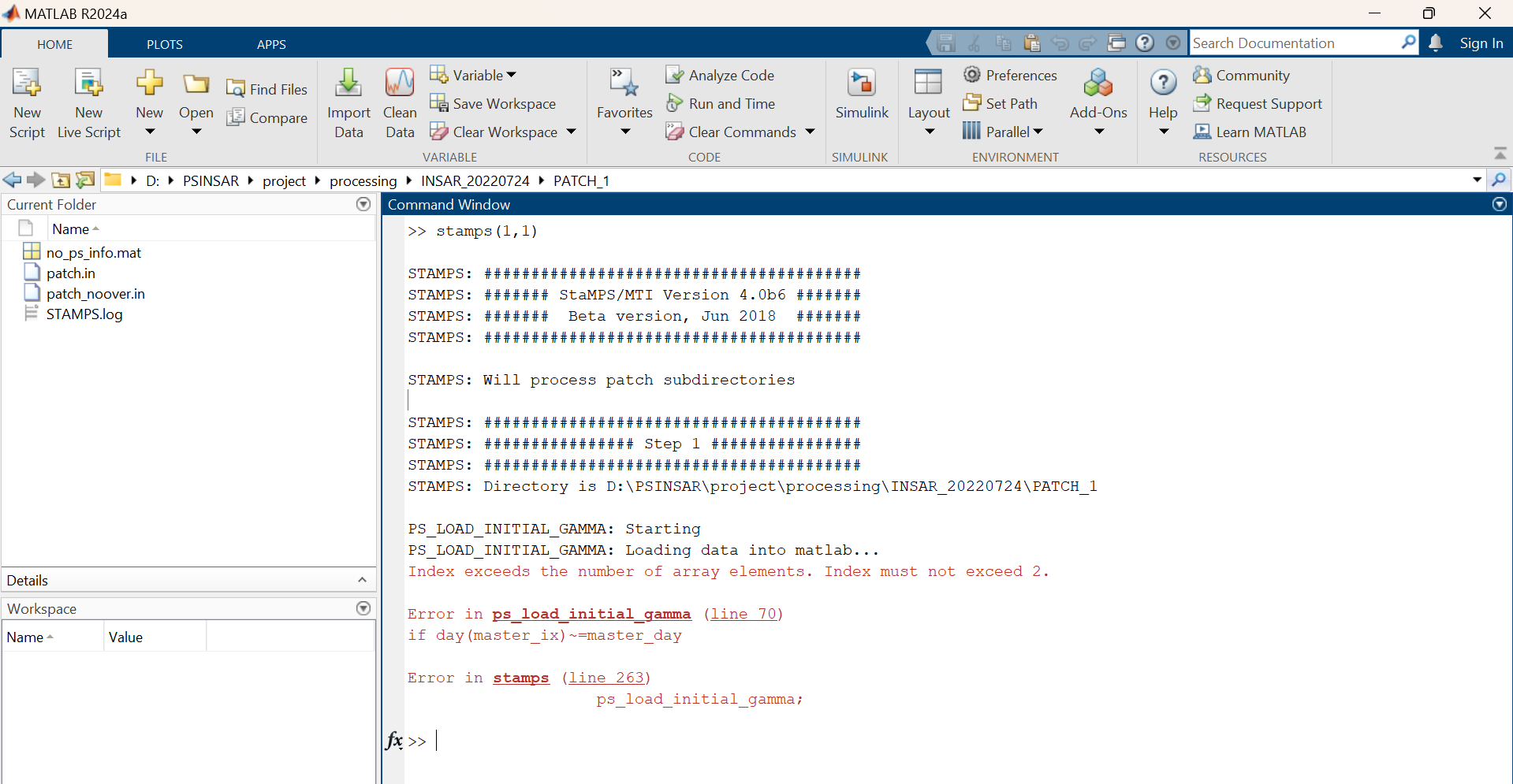Click the Open folder icon

point(196,84)
